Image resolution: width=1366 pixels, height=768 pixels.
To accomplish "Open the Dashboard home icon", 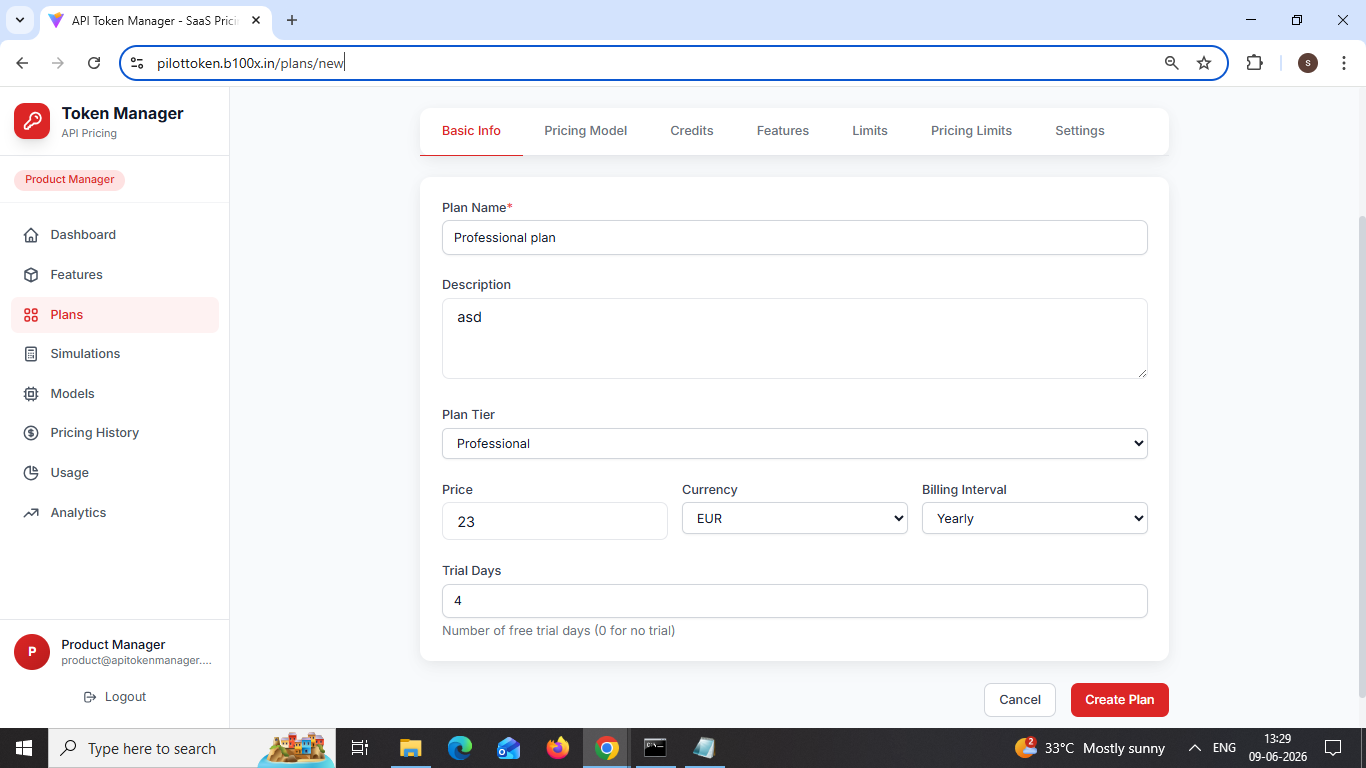I will (x=31, y=235).
